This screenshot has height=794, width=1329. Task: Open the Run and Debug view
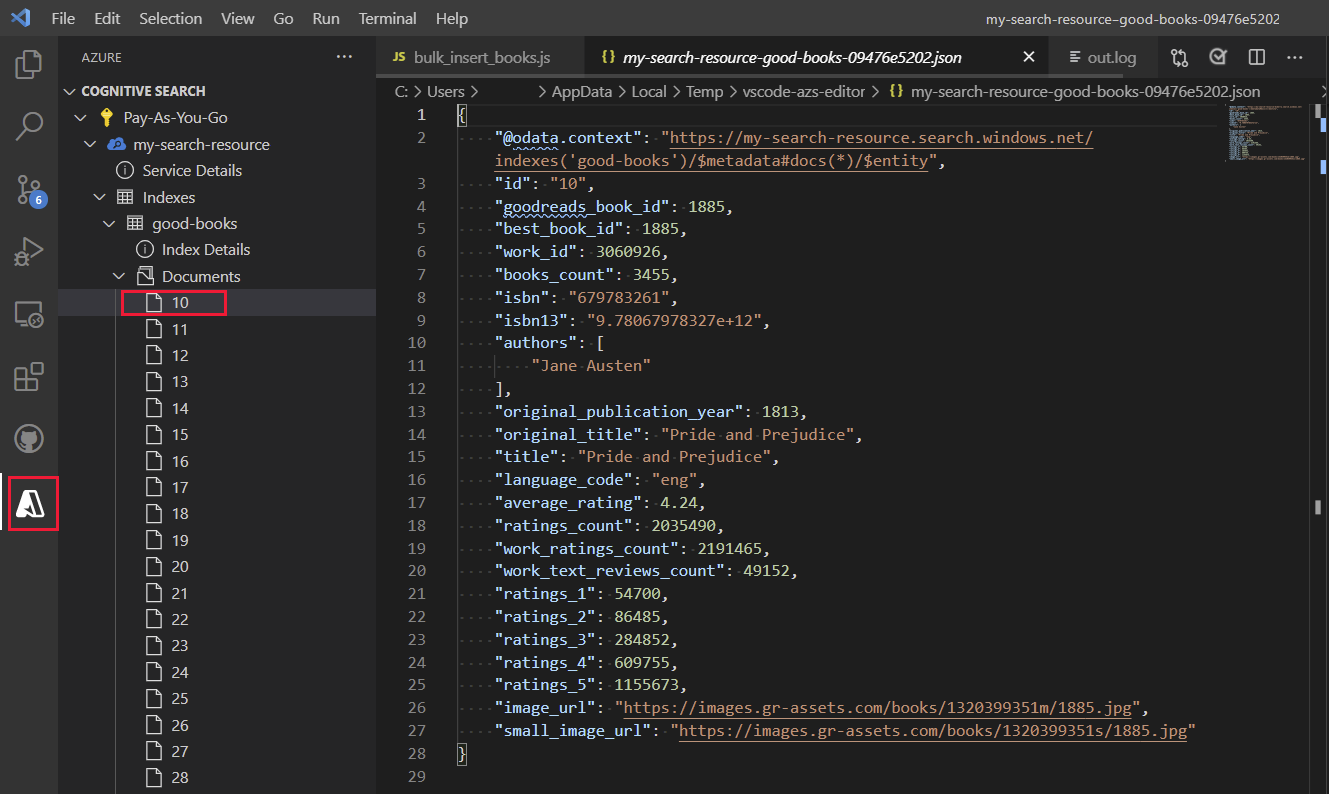pyautogui.click(x=28, y=251)
